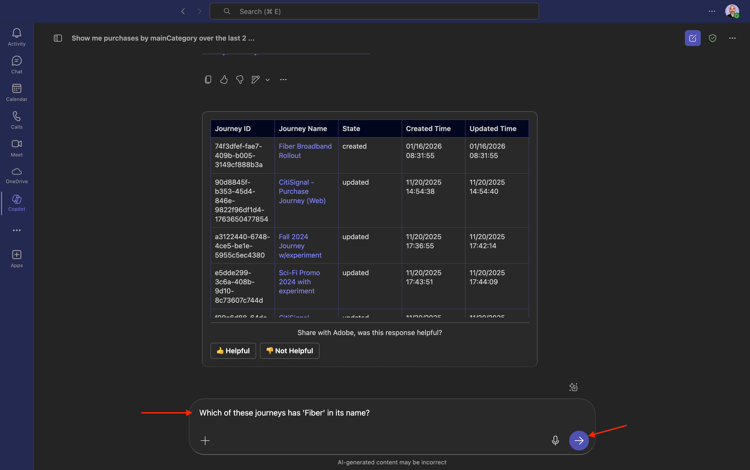The height and width of the screenshot is (470, 750).
Task: Switch to the Calls tab
Action: [16, 120]
